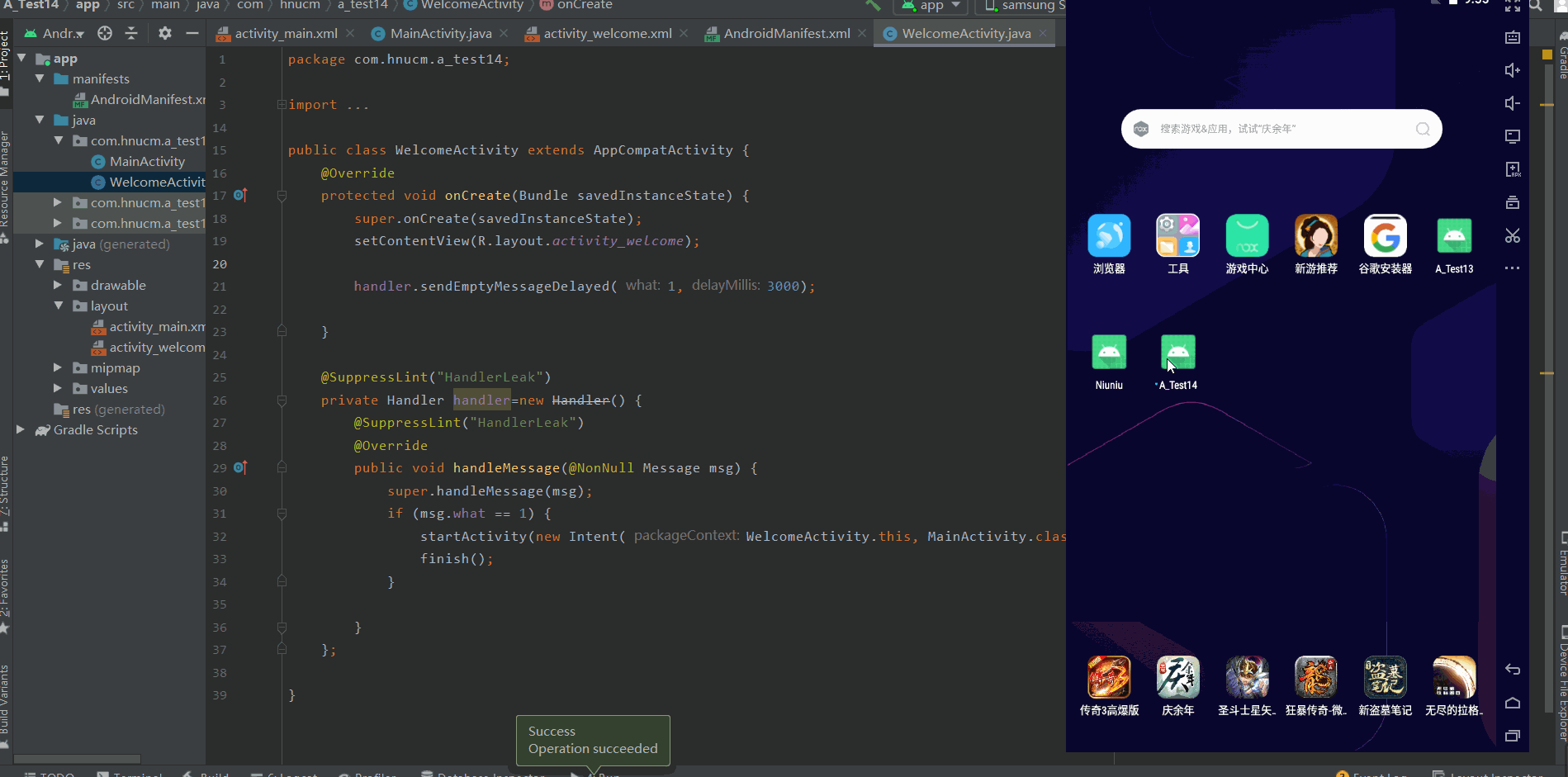Image resolution: width=1568 pixels, height=777 pixels.
Task: Click Collapse All icon in Project panel
Action: [x=131, y=33]
